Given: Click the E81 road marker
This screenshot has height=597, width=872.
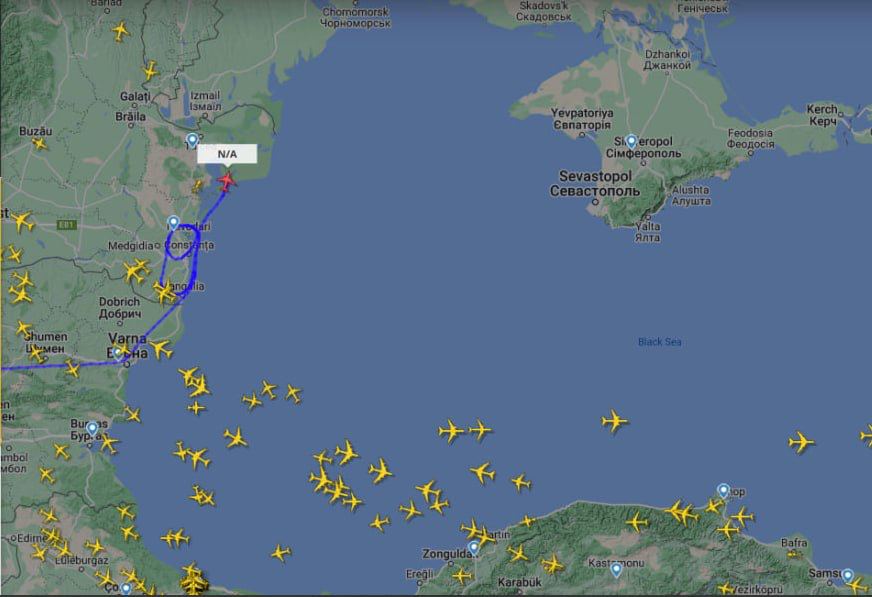Looking at the screenshot, I should tap(66, 225).
